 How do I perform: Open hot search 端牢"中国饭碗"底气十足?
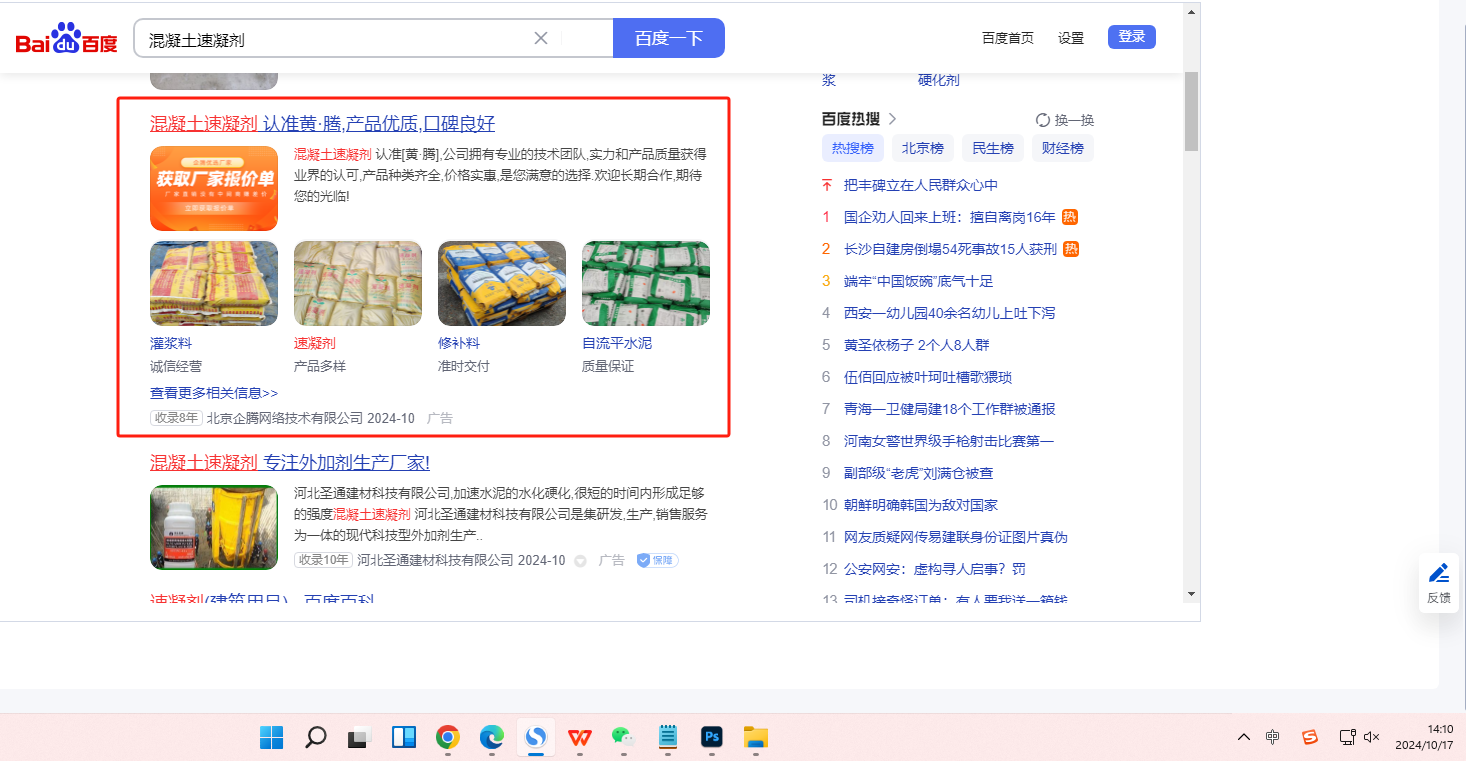[x=918, y=281]
